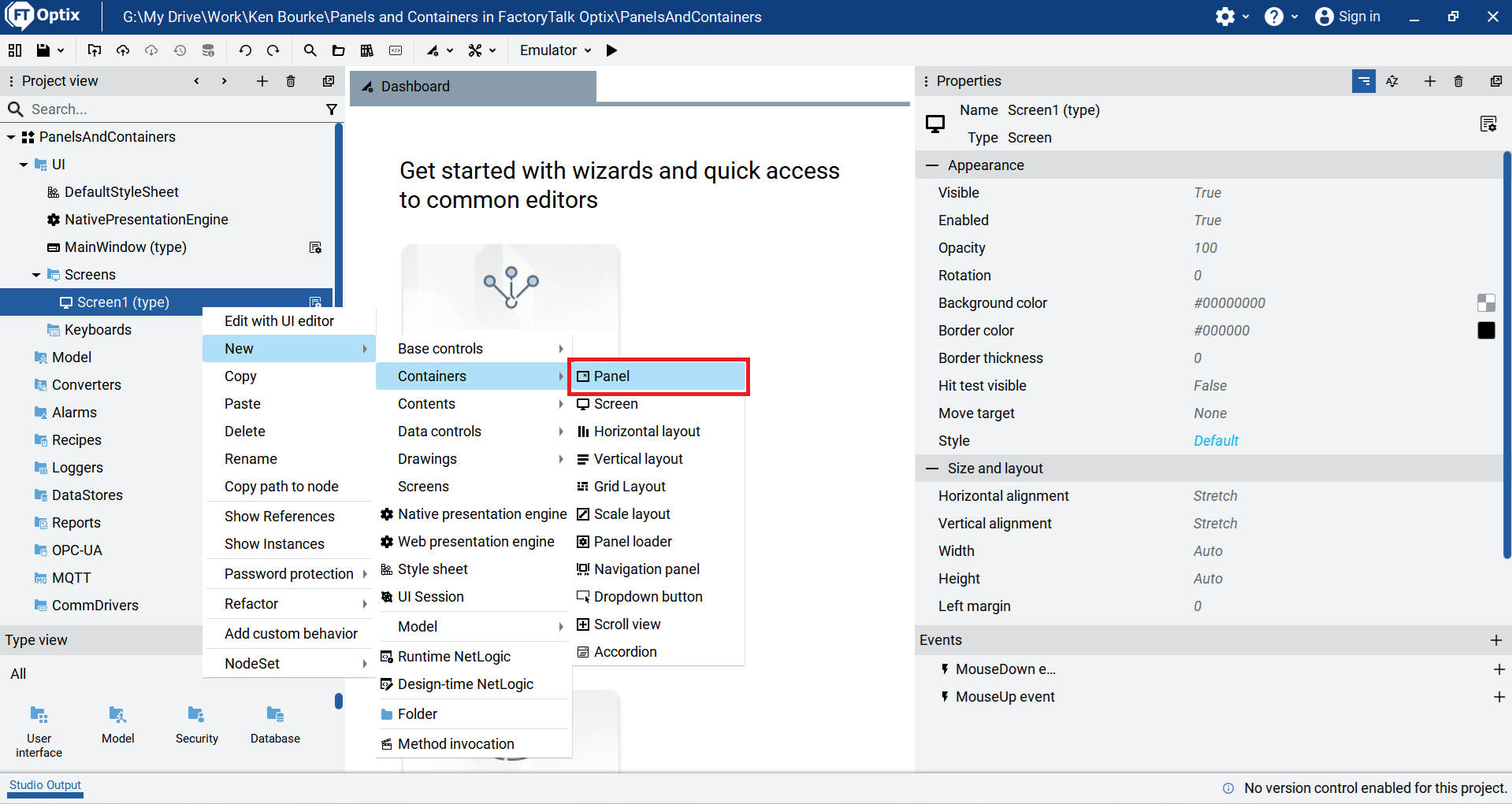Collapse the Size and layout section

coord(932,469)
